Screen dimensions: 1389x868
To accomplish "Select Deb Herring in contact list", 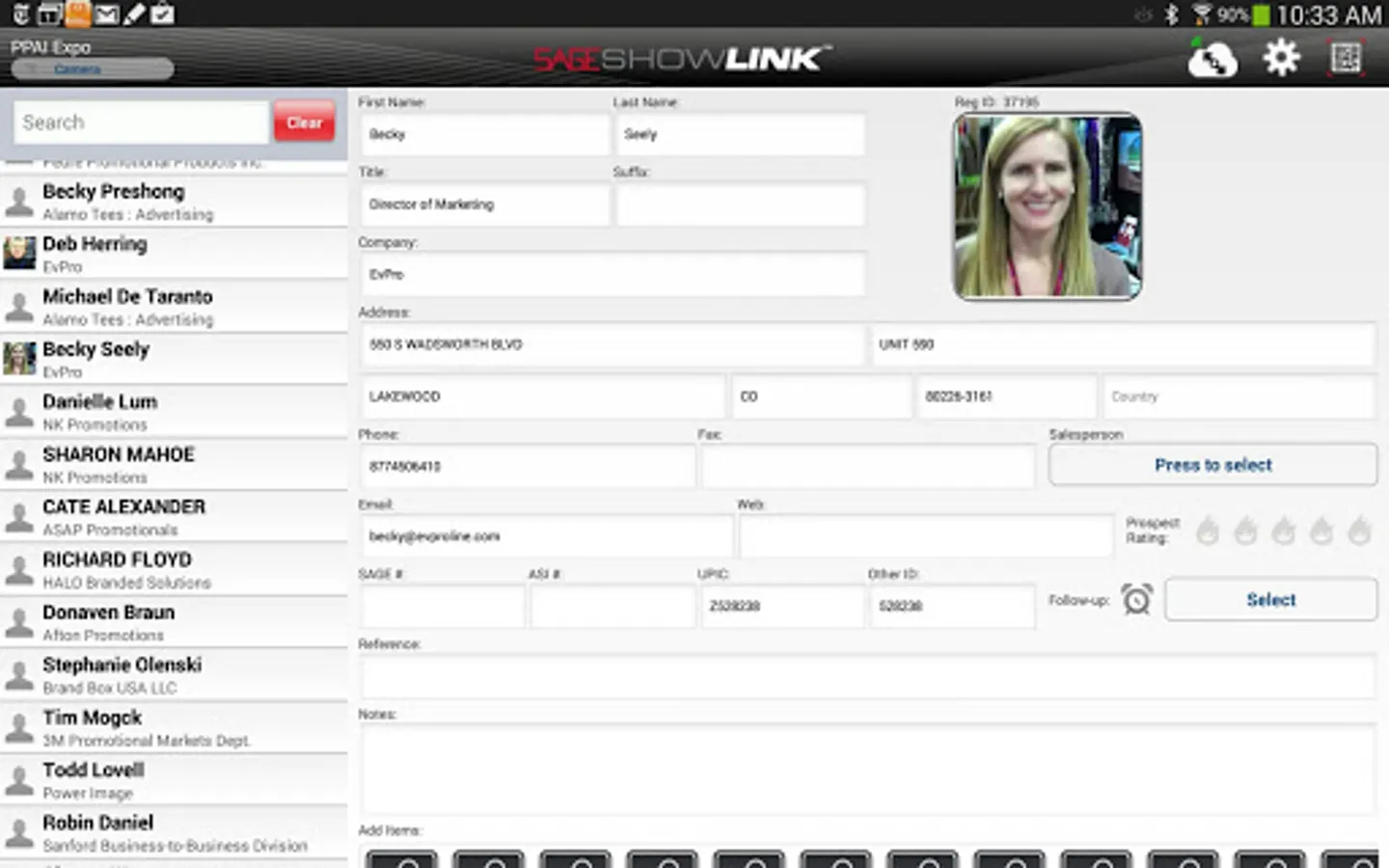I will (x=174, y=254).
